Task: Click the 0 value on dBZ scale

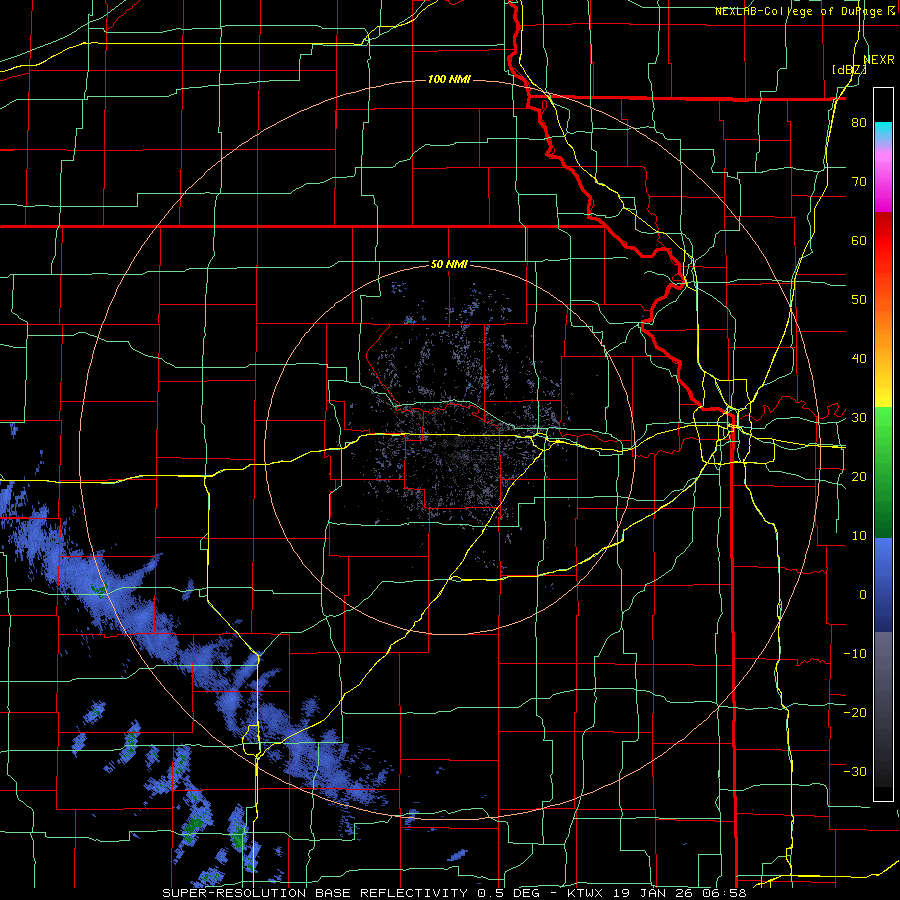Action: pyautogui.click(x=863, y=595)
